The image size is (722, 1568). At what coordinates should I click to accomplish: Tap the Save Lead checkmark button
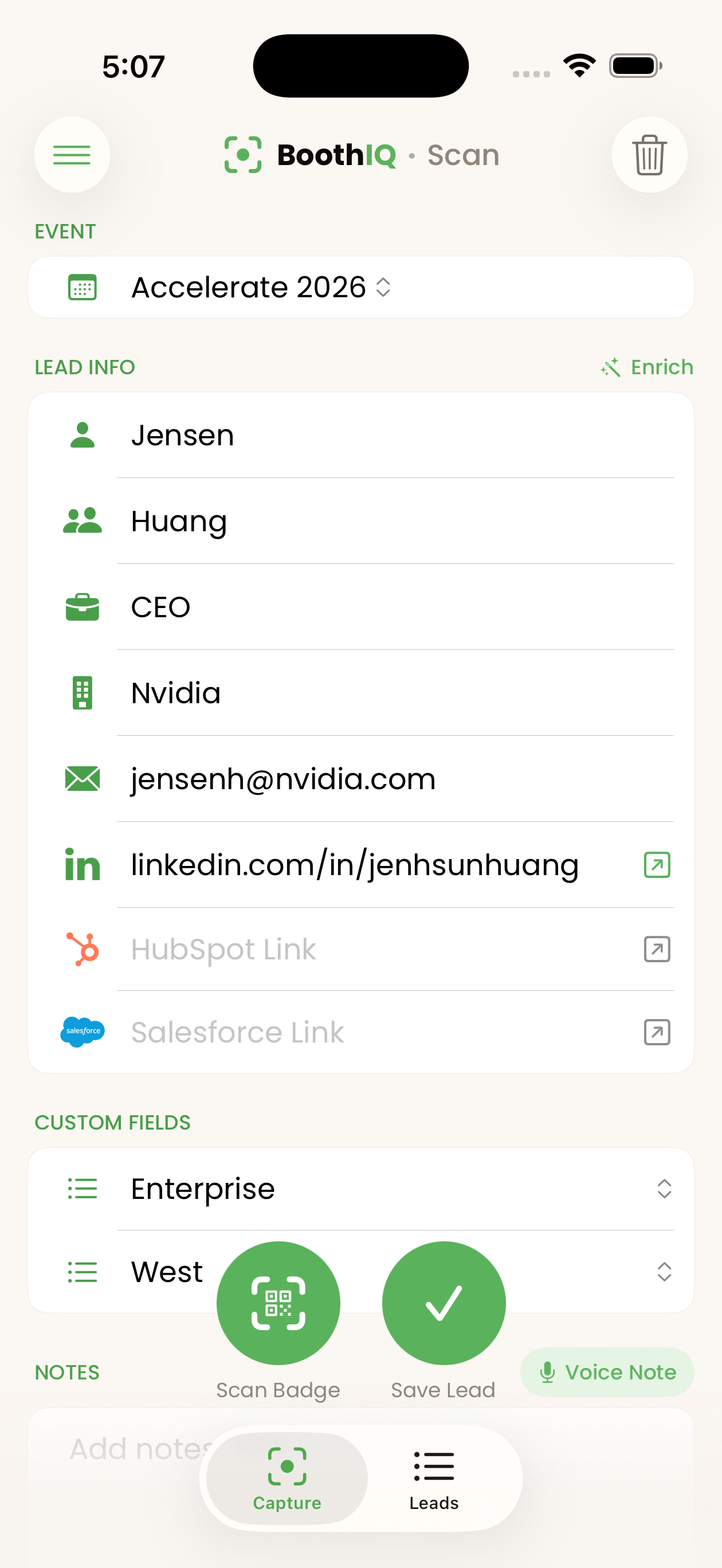(x=444, y=1303)
